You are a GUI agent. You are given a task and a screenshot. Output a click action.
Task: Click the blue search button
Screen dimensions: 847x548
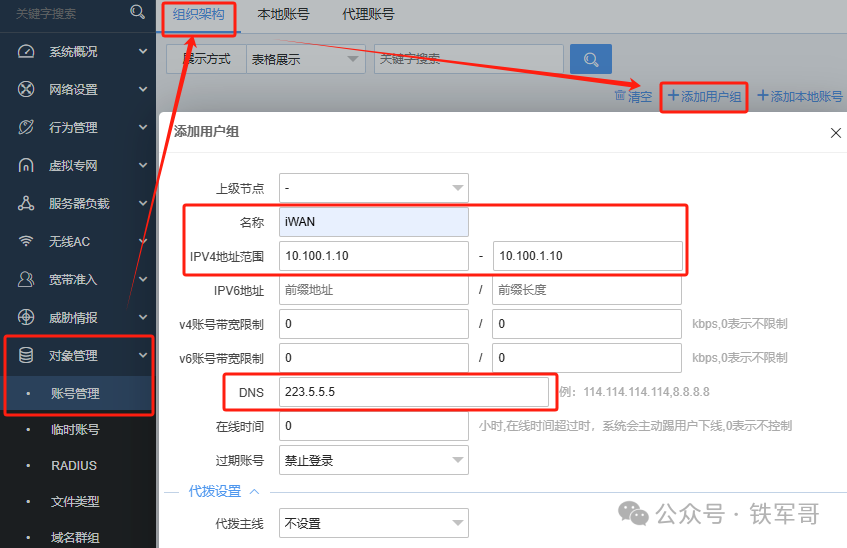591,59
